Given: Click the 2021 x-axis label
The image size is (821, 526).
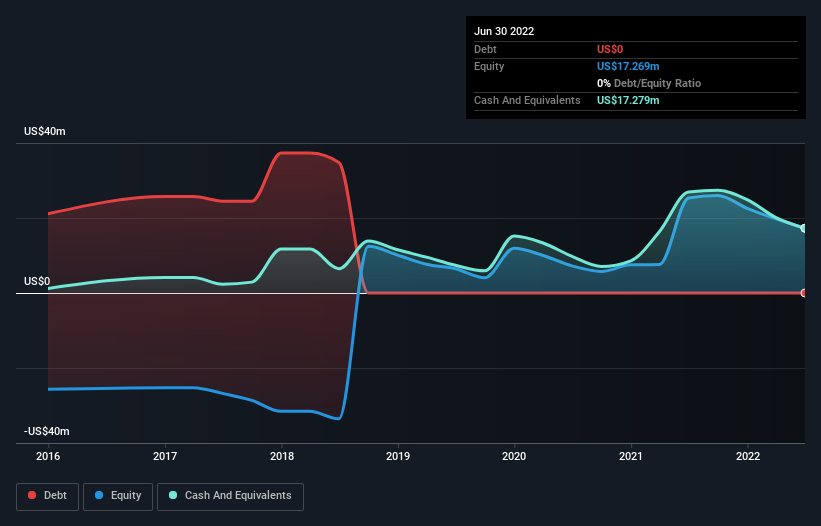Looking at the screenshot, I should [x=631, y=456].
